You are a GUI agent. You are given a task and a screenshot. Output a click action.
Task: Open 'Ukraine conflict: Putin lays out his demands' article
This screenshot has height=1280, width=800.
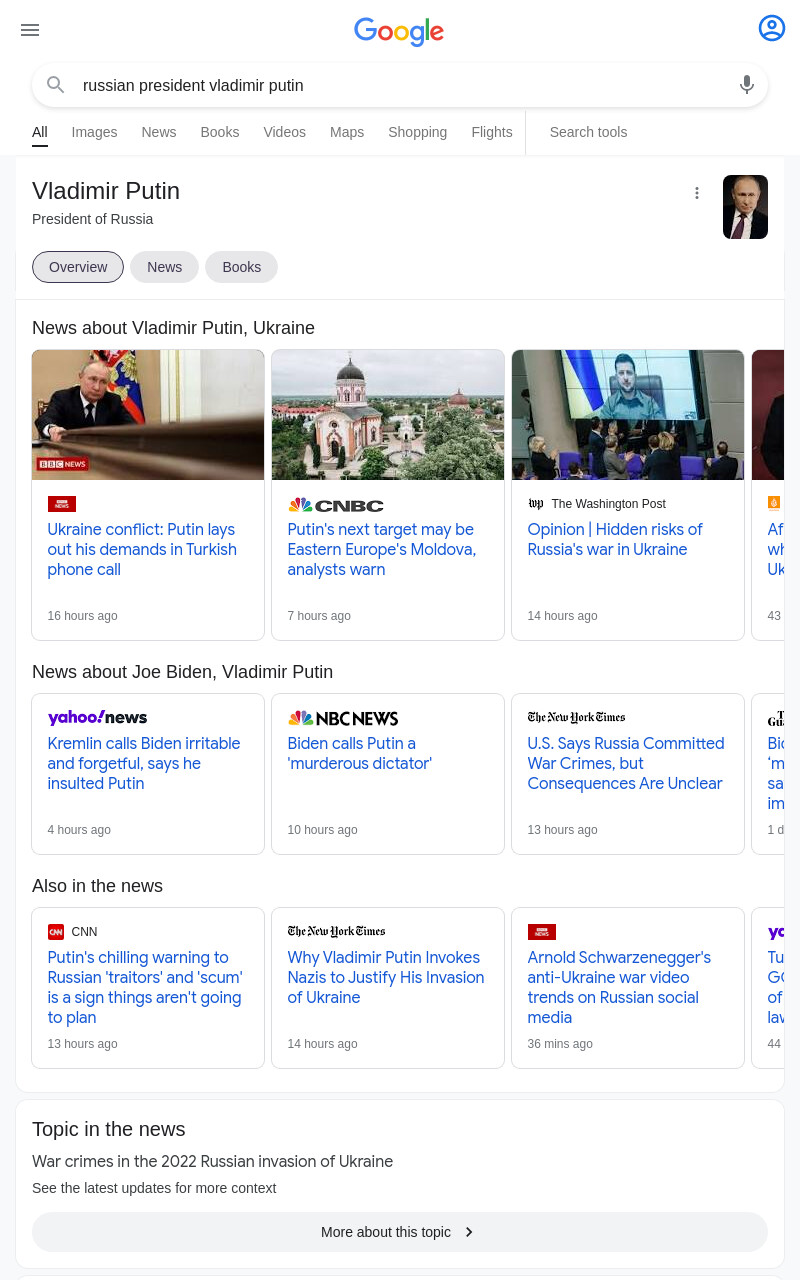tap(142, 550)
